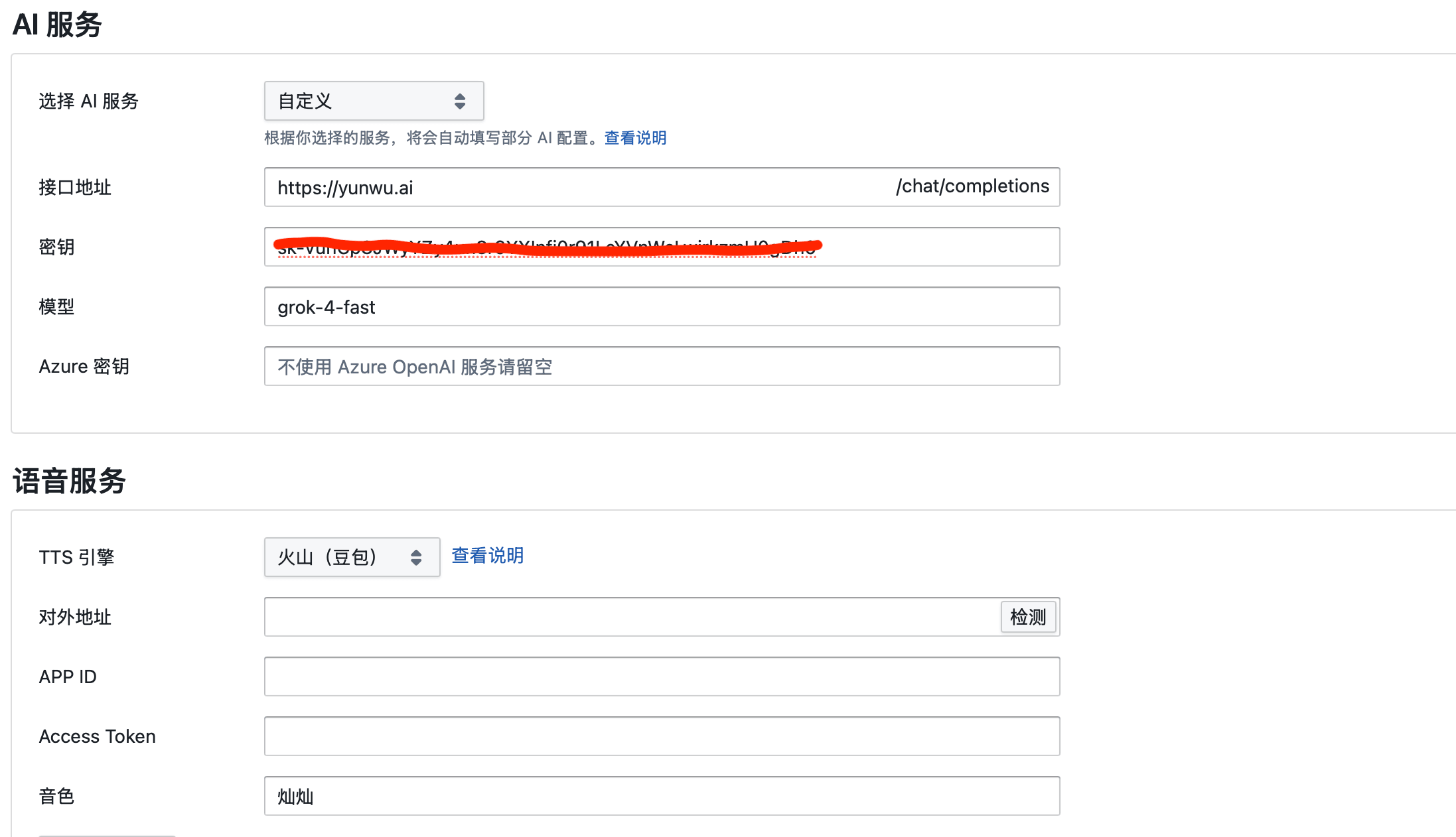Screen dimensions: 1456x837
Task: Click the 音色 field containing 灿灿
Action: 662,797
